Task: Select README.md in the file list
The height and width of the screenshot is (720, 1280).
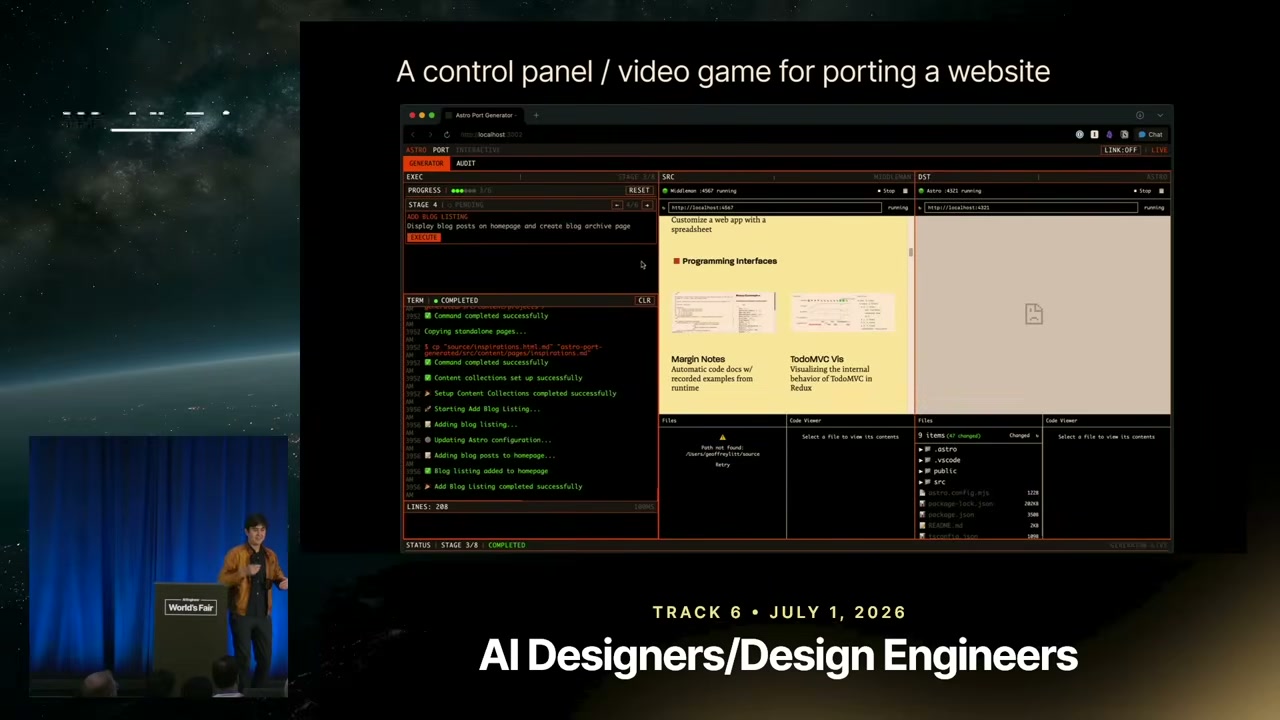Action: [x=980, y=526]
